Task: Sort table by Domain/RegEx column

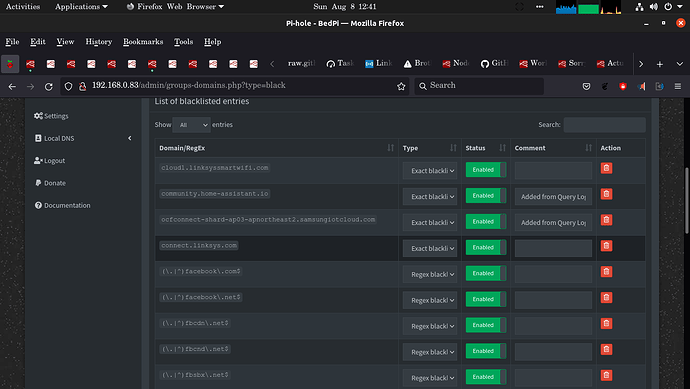Action: (277, 148)
